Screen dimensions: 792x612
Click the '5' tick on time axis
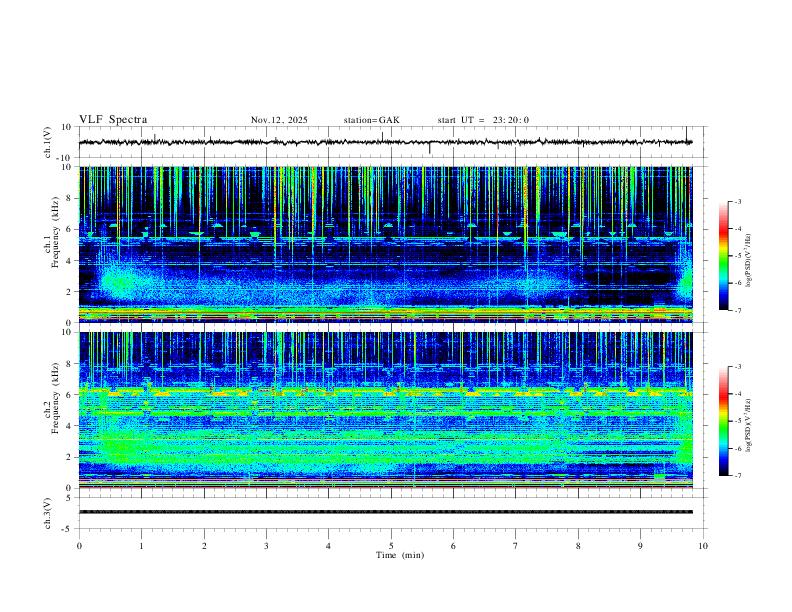coord(391,546)
